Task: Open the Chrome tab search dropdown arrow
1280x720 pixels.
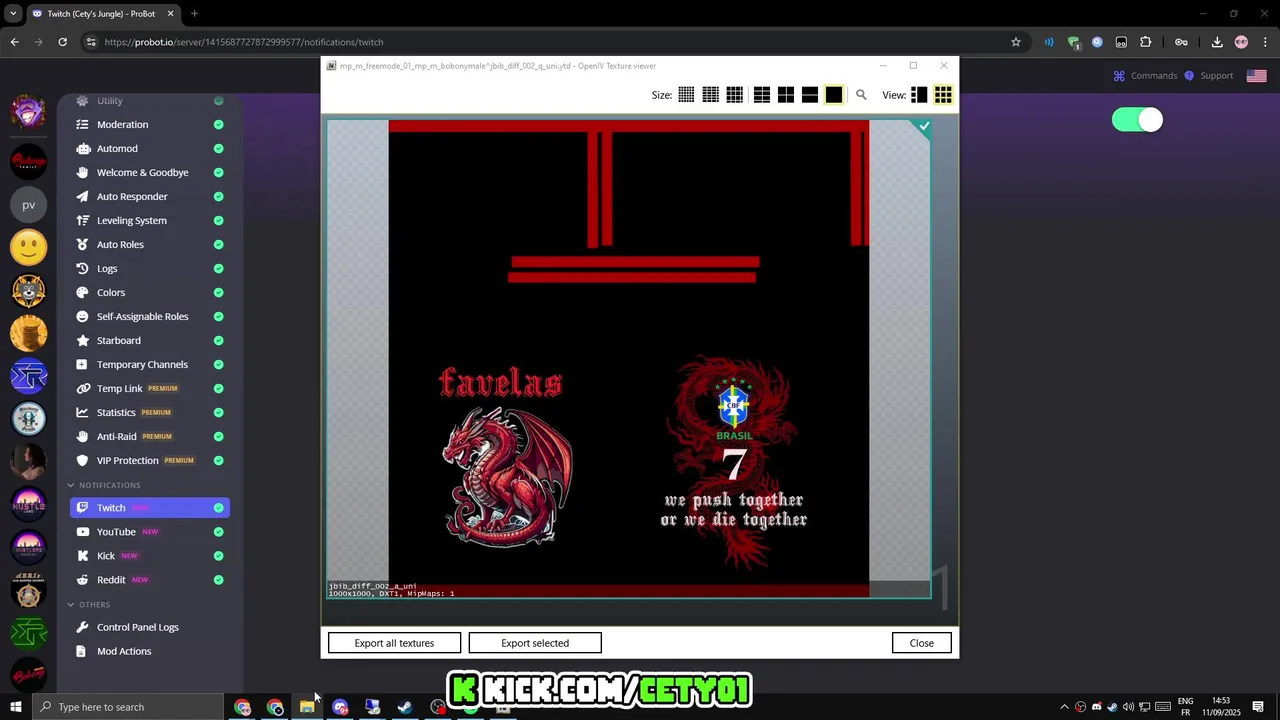Action: click(x=13, y=14)
